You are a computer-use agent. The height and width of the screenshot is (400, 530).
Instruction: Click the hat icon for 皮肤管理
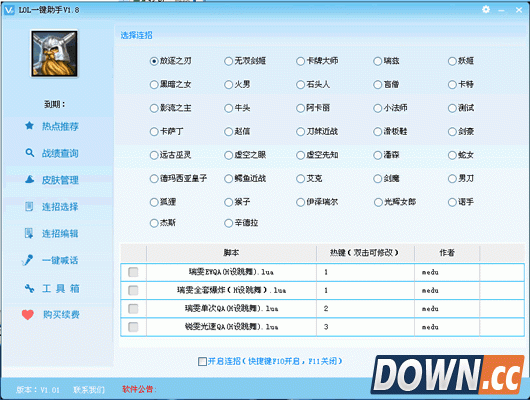tap(30, 179)
